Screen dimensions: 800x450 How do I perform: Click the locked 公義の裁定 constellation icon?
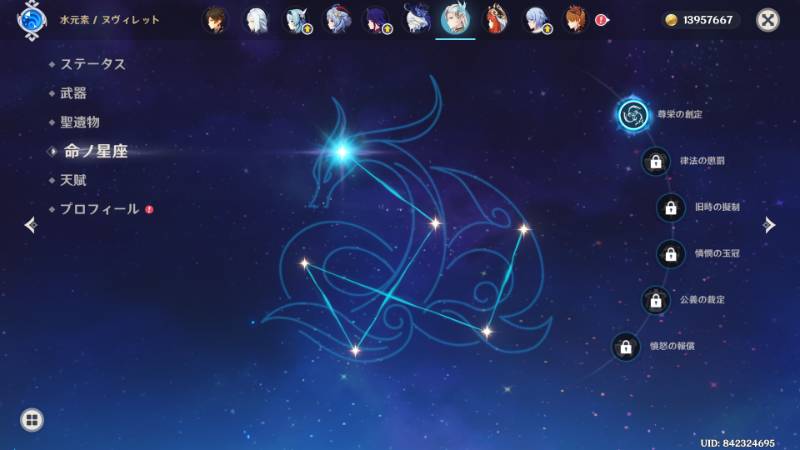656,301
